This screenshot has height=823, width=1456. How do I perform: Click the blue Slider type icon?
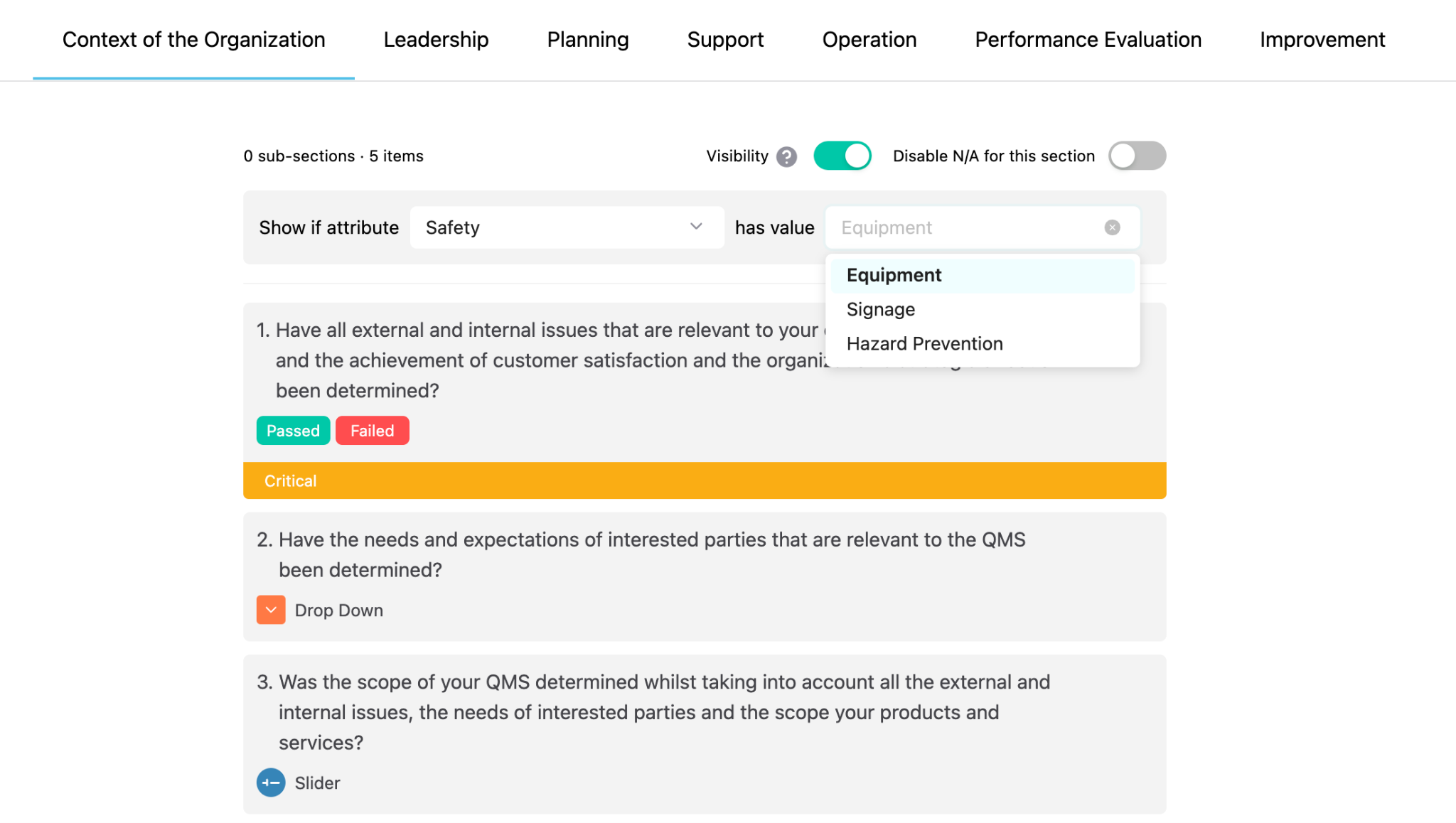(x=271, y=782)
